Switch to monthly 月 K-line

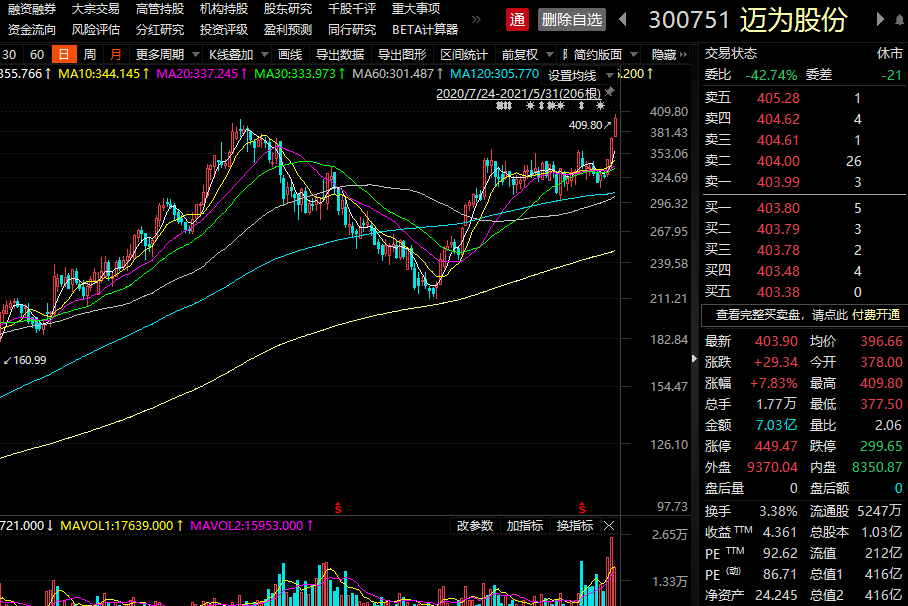[116, 54]
